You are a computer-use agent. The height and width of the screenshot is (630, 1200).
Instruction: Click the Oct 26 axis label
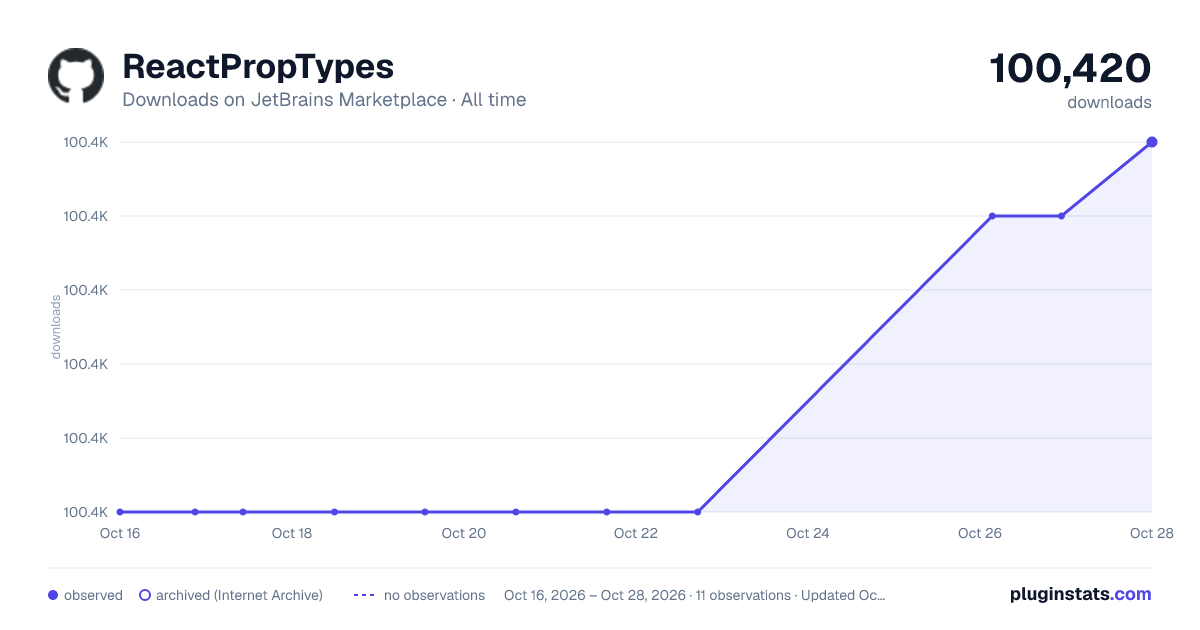click(978, 533)
